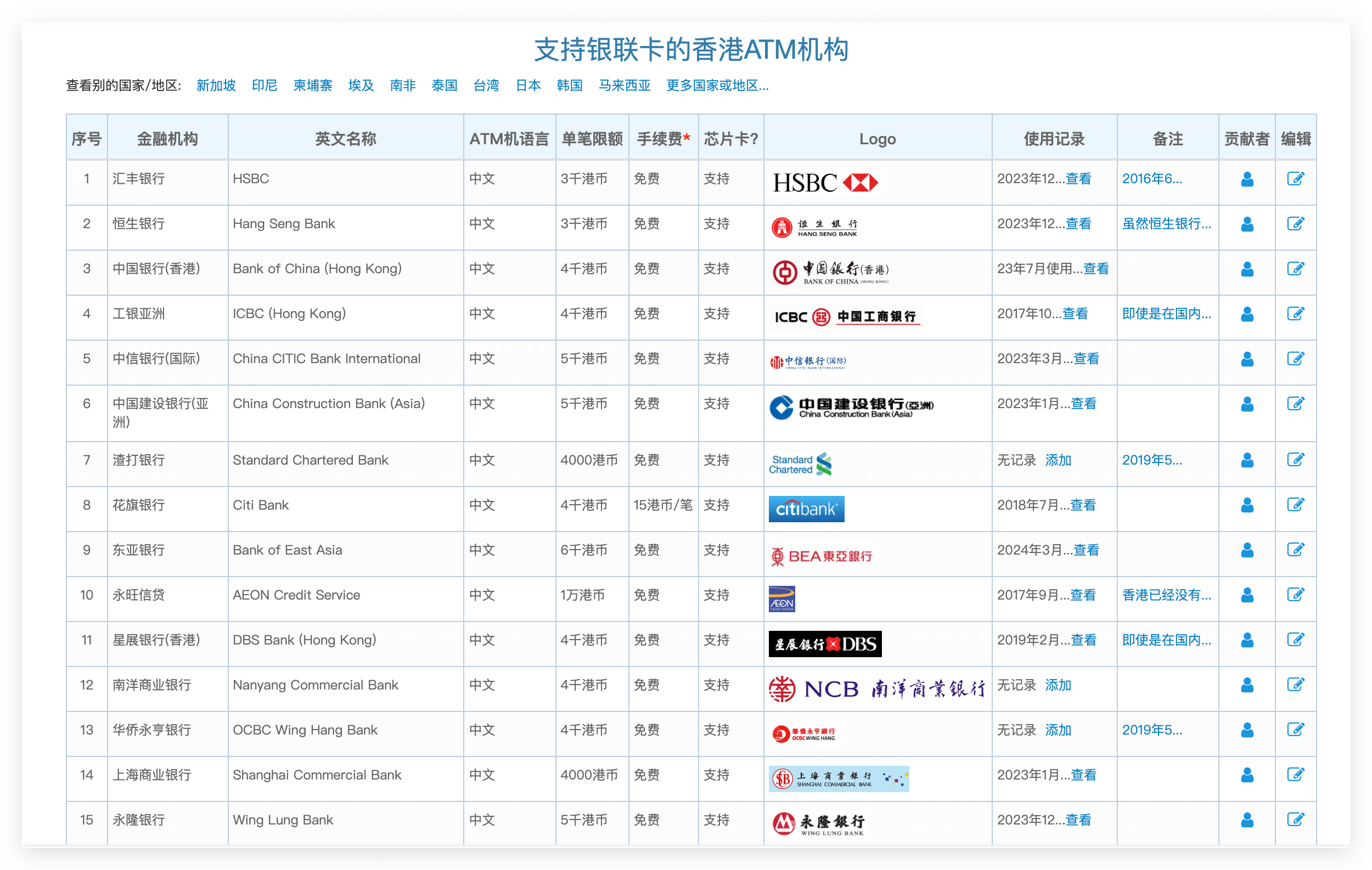This screenshot has width=1372, height=870.
Task: Click the citibank logo image
Action: click(806, 509)
